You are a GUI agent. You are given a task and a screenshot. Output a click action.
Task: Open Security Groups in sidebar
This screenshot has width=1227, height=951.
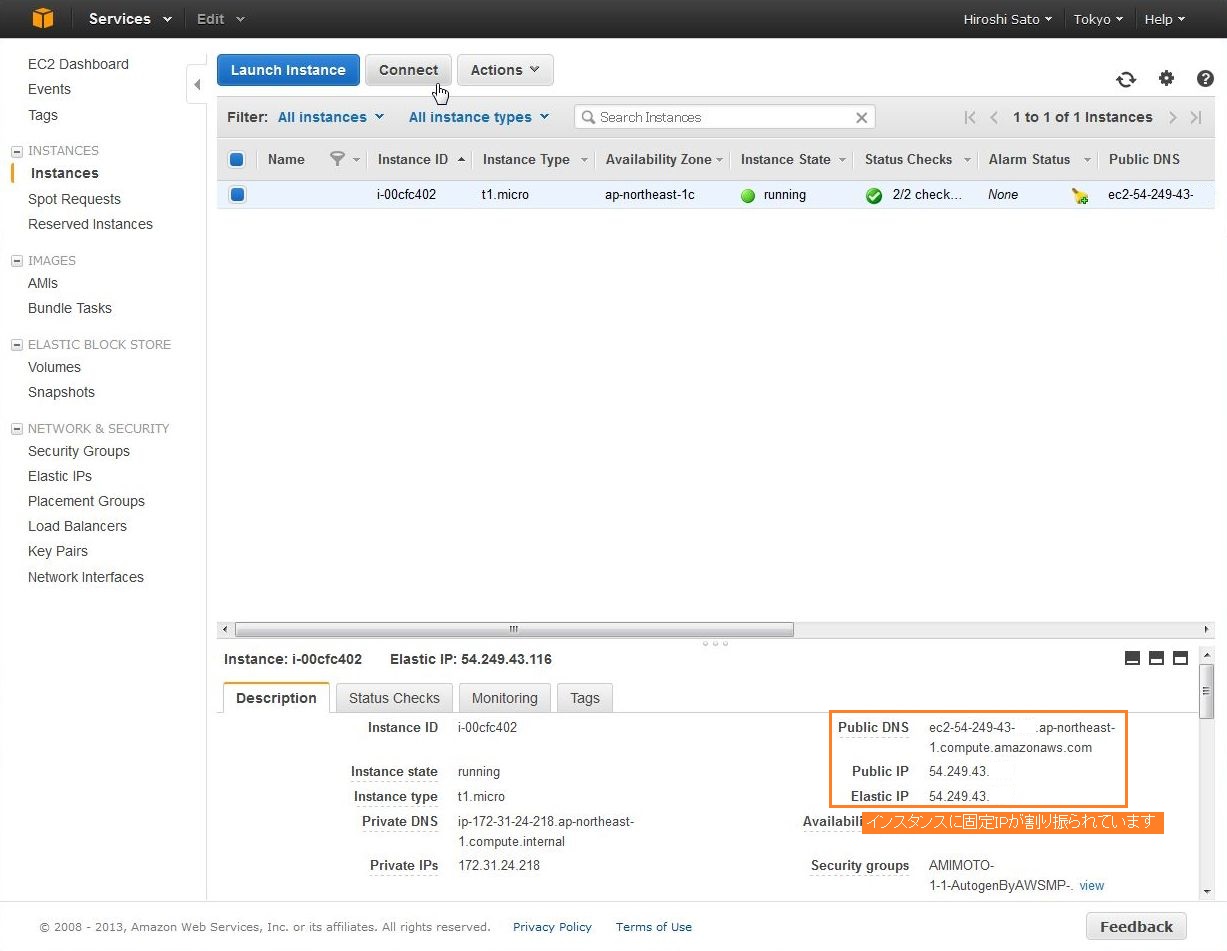coord(79,451)
